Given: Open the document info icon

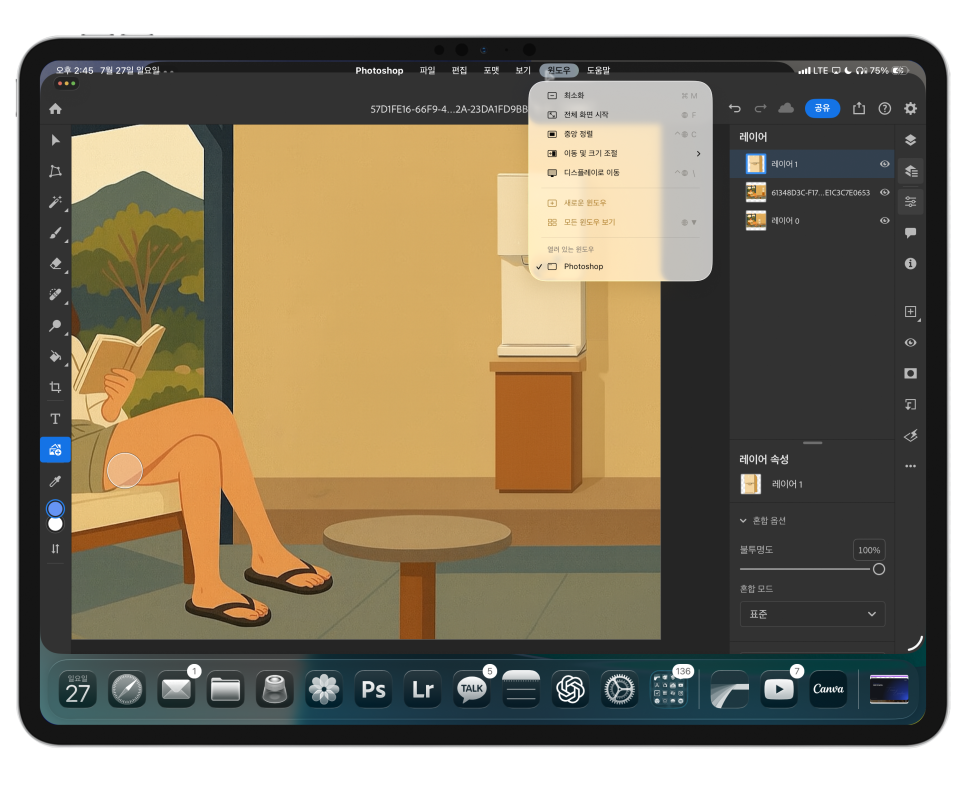Looking at the screenshot, I should point(911,263).
